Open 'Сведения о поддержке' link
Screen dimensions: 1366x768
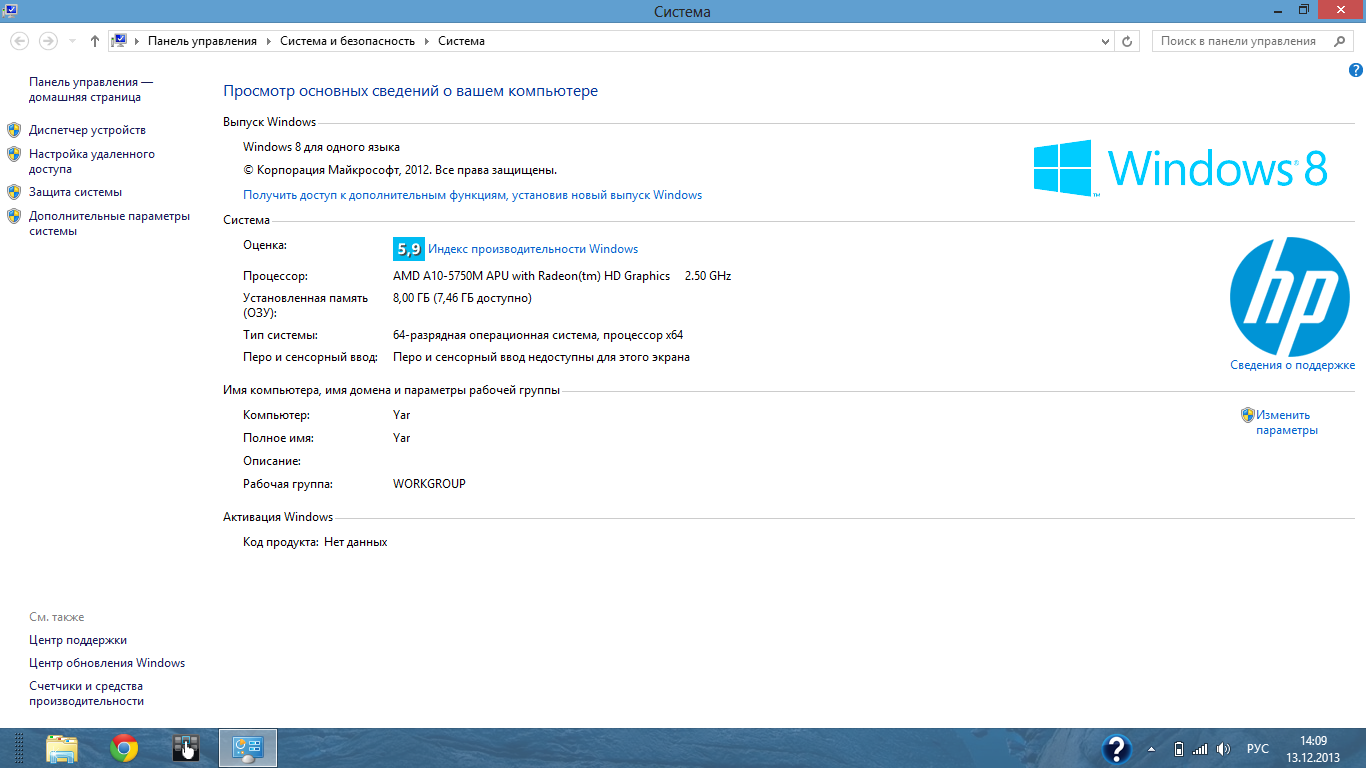tap(1292, 366)
